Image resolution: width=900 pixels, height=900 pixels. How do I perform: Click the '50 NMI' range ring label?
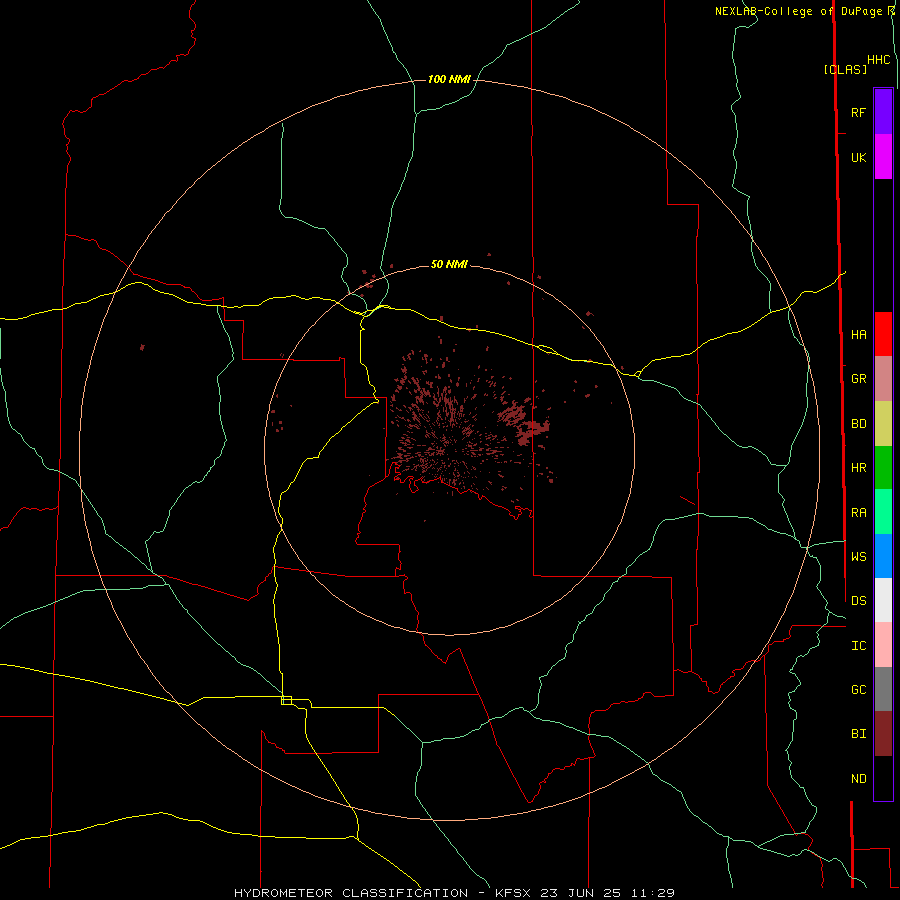coord(449,264)
